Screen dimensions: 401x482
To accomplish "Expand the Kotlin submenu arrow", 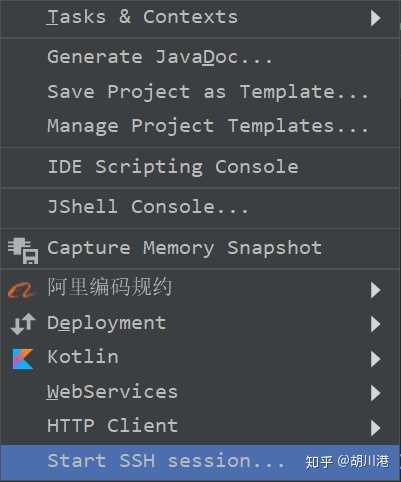I will coord(376,359).
